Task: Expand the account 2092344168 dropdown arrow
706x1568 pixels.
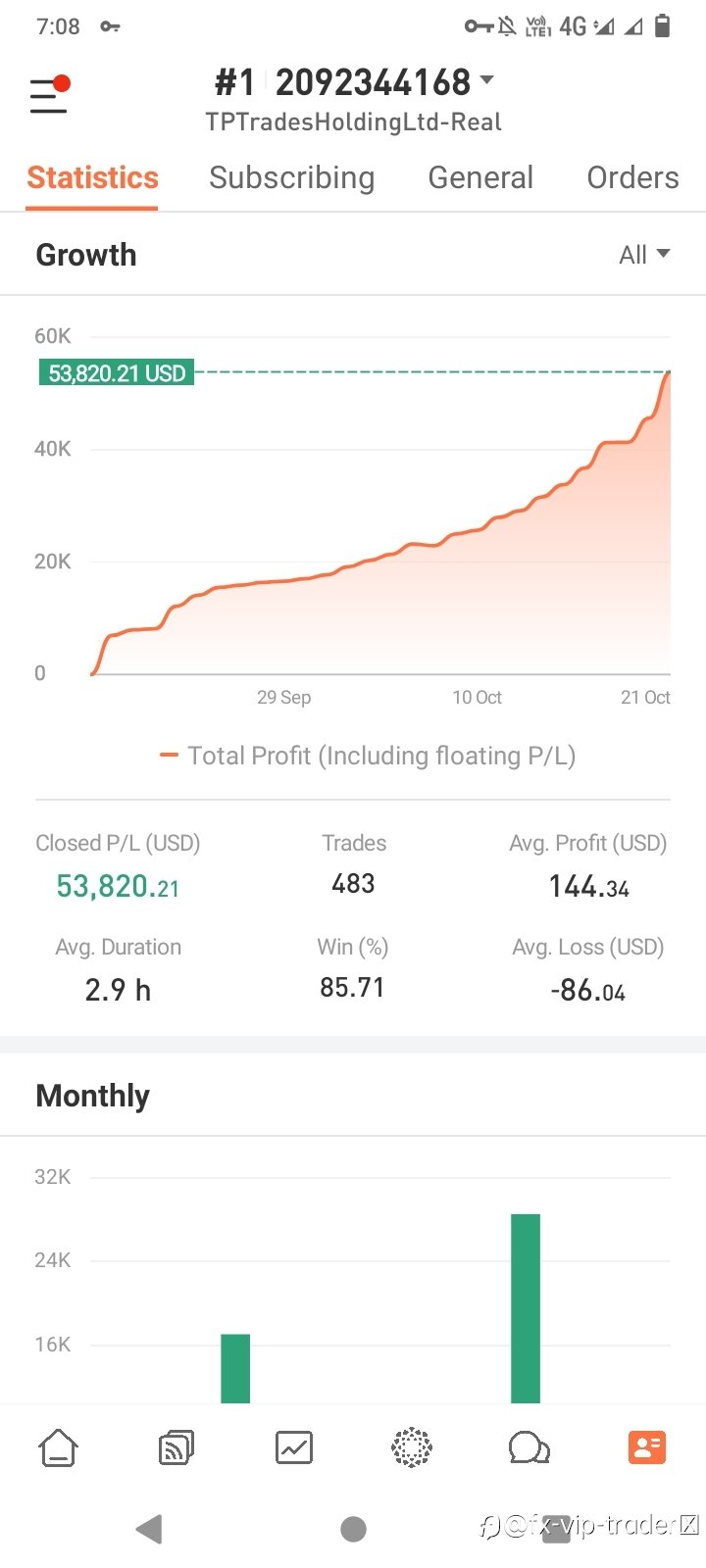Action: point(487,80)
